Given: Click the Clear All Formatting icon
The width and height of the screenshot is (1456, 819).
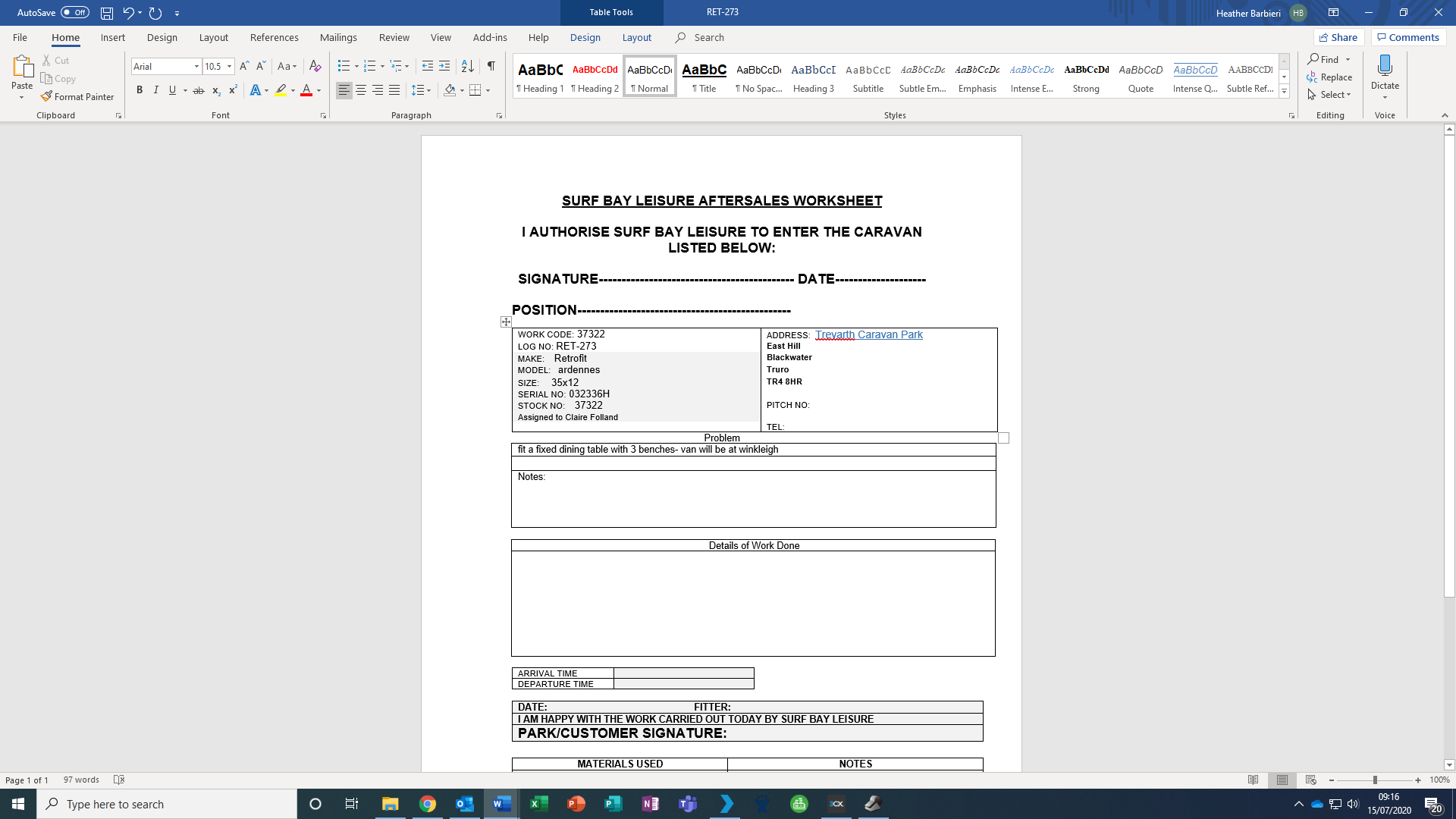Looking at the screenshot, I should (x=315, y=66).
